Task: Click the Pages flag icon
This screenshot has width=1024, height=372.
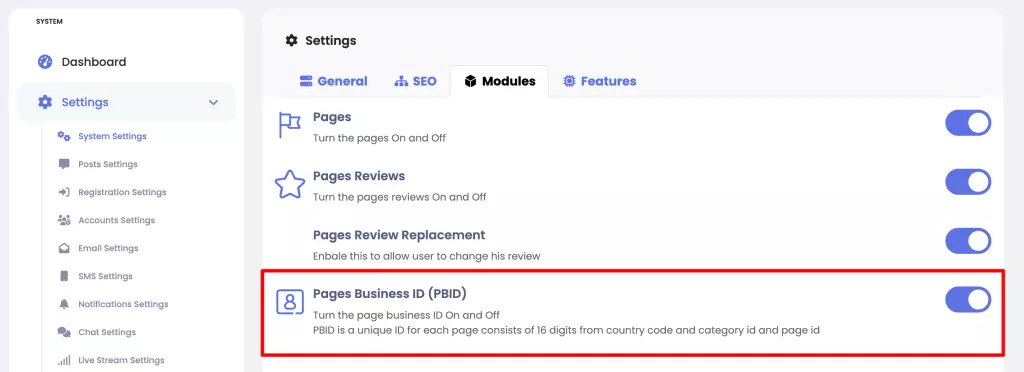Action: (x=289, y=125)
